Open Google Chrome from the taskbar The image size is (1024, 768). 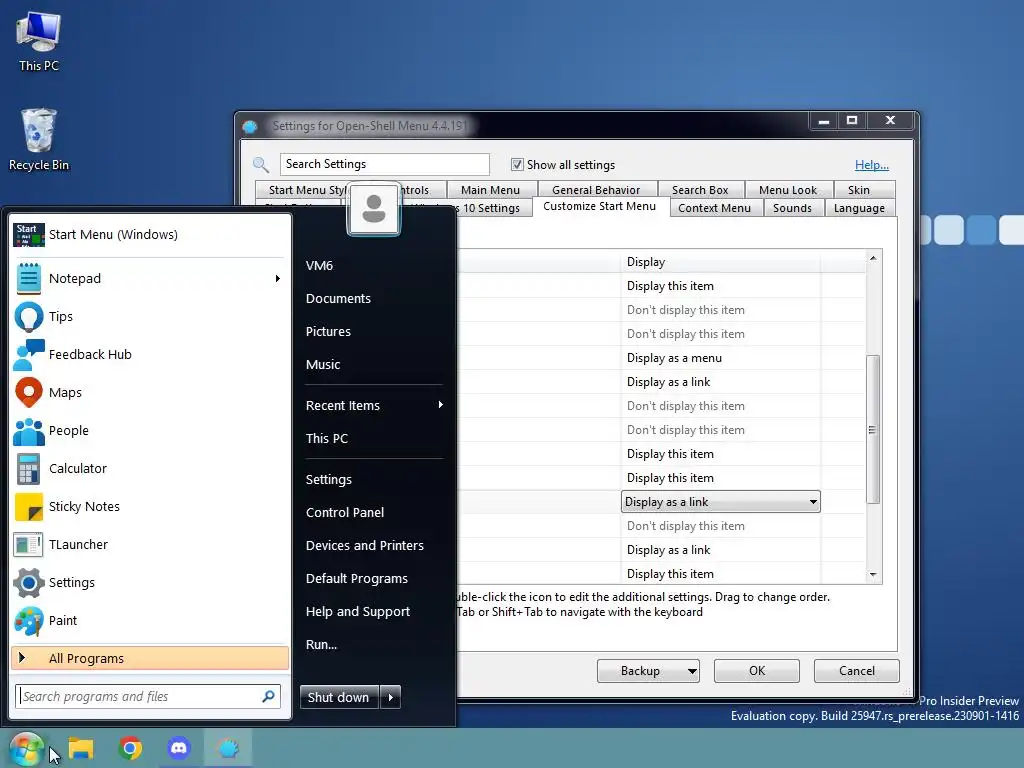(x=130, y=748)
